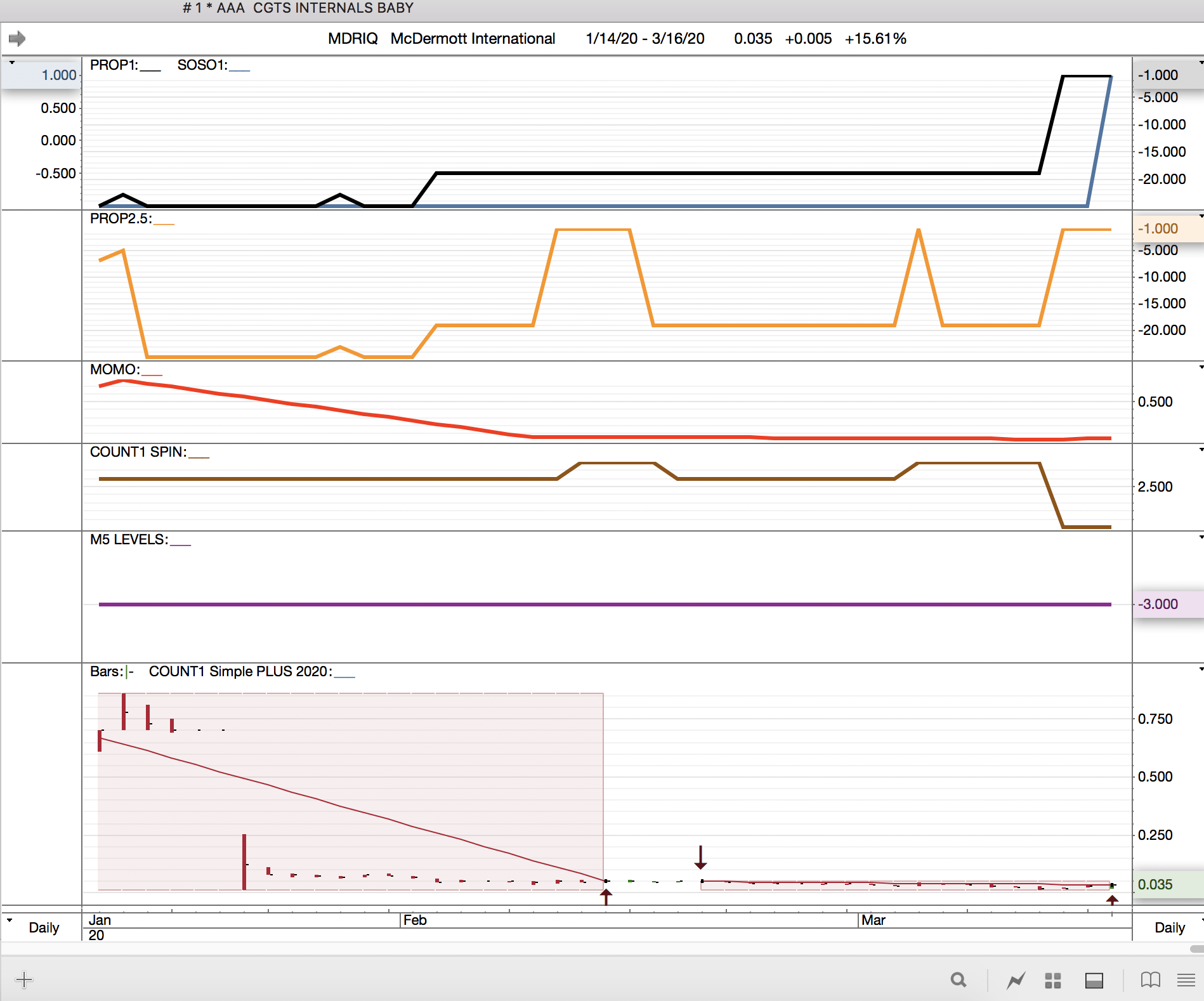Click the date range 1/14/20 - 3/16/20
Screen dimensions: 1204x1001
645,39
